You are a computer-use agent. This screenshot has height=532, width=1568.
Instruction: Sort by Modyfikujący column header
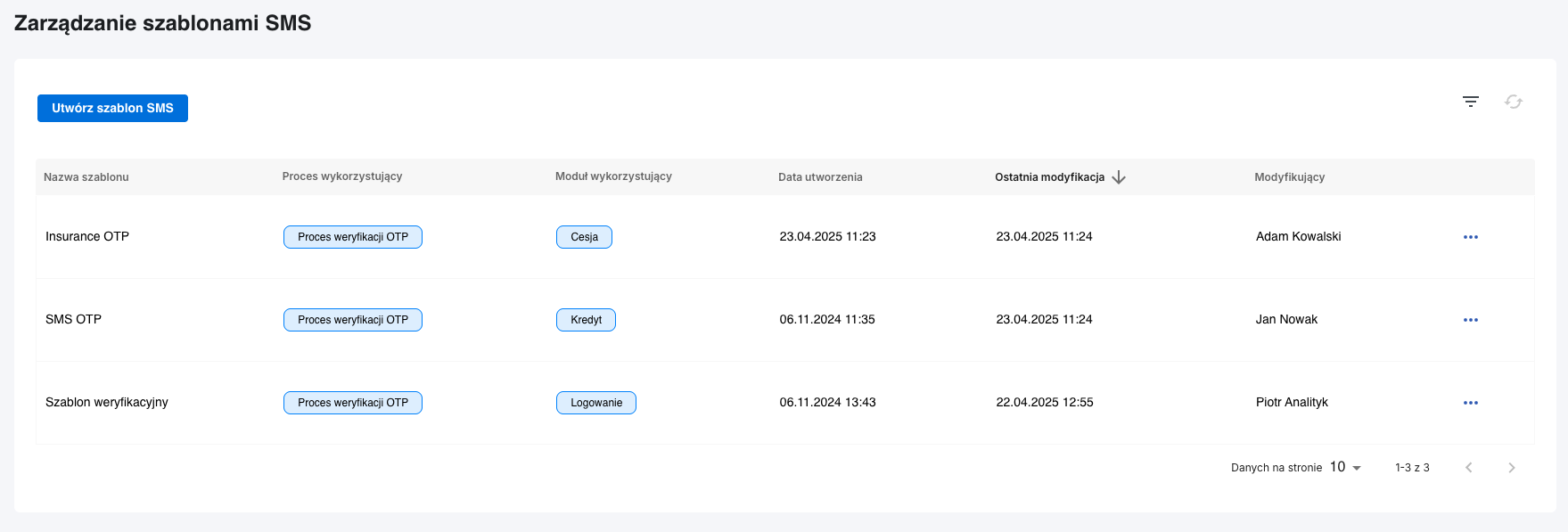tap(1289, 177)
